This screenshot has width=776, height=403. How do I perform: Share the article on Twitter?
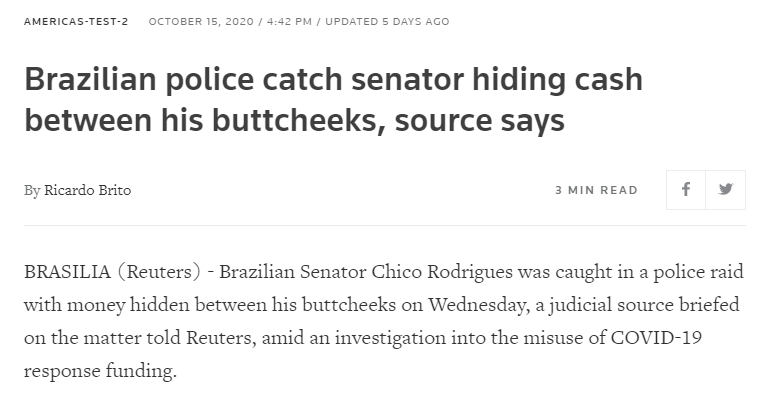coord(726,190)
